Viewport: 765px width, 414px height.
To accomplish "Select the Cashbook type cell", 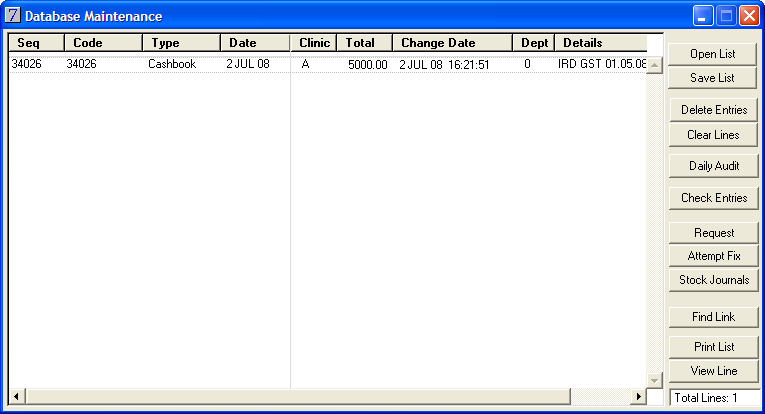I will coord(172,64).
